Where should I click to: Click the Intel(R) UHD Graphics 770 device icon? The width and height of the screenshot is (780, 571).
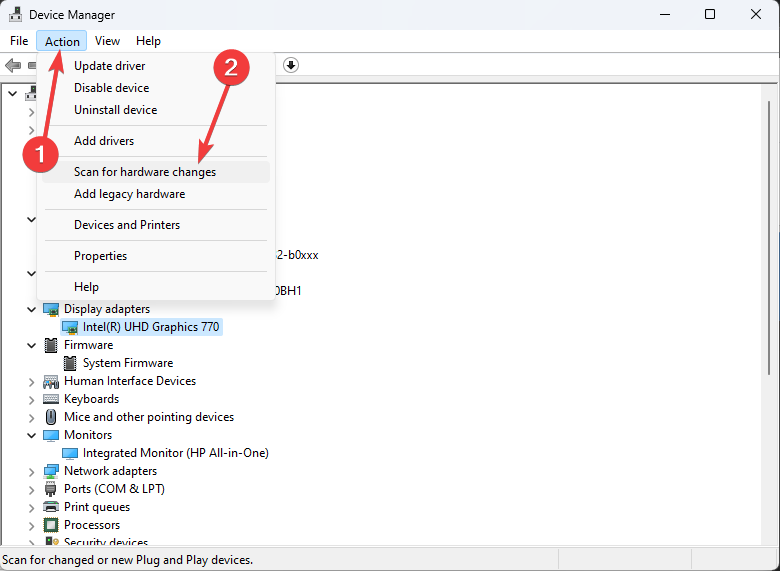70,327
